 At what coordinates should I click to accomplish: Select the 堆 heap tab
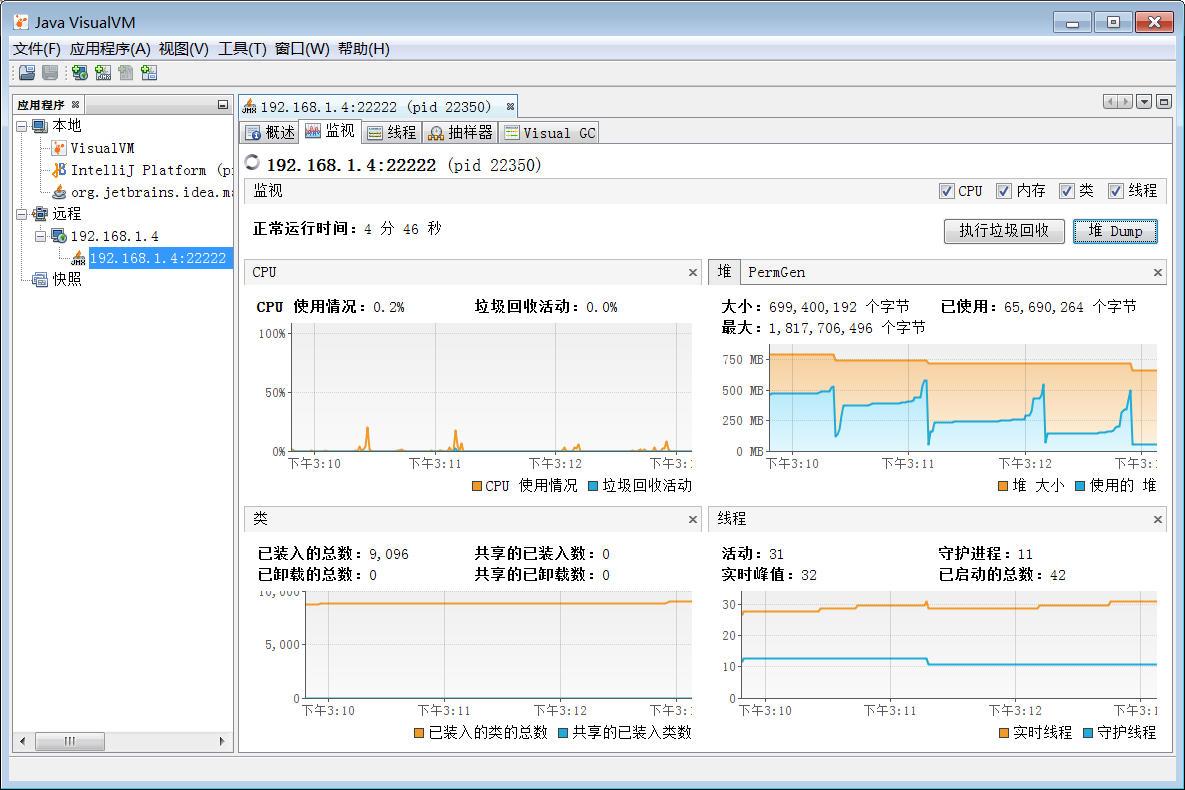click(724, 271)
